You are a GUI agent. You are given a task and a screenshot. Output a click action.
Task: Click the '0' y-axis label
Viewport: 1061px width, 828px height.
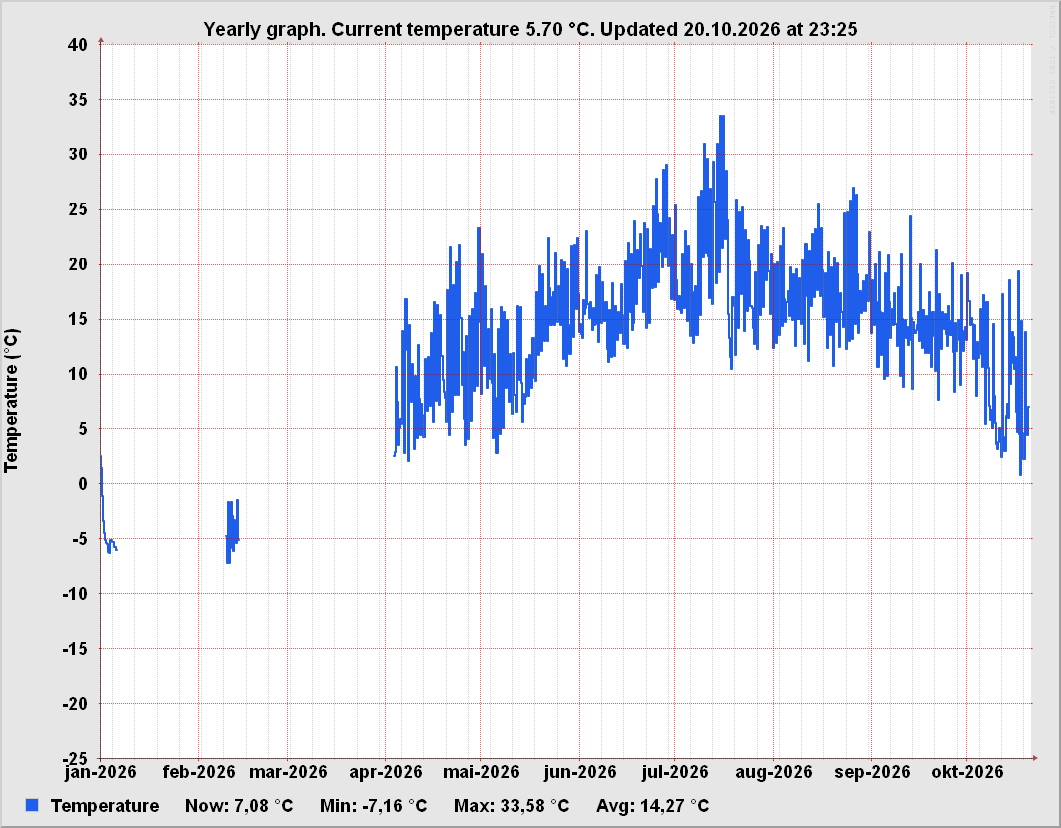click(x=83, y=484)
